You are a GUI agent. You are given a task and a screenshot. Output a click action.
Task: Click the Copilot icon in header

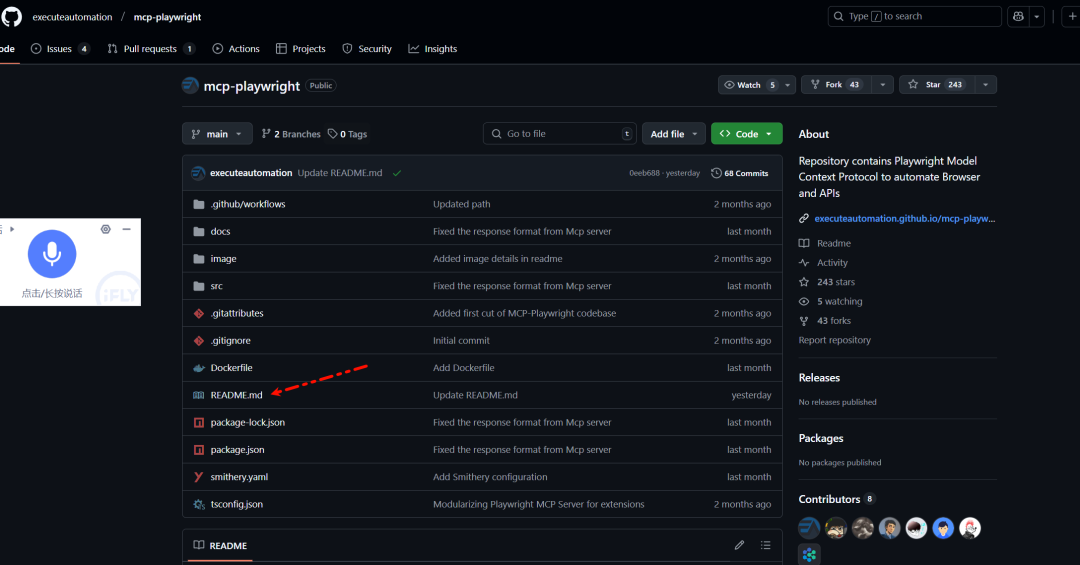pyautogui.click(x=1018, y=16)
